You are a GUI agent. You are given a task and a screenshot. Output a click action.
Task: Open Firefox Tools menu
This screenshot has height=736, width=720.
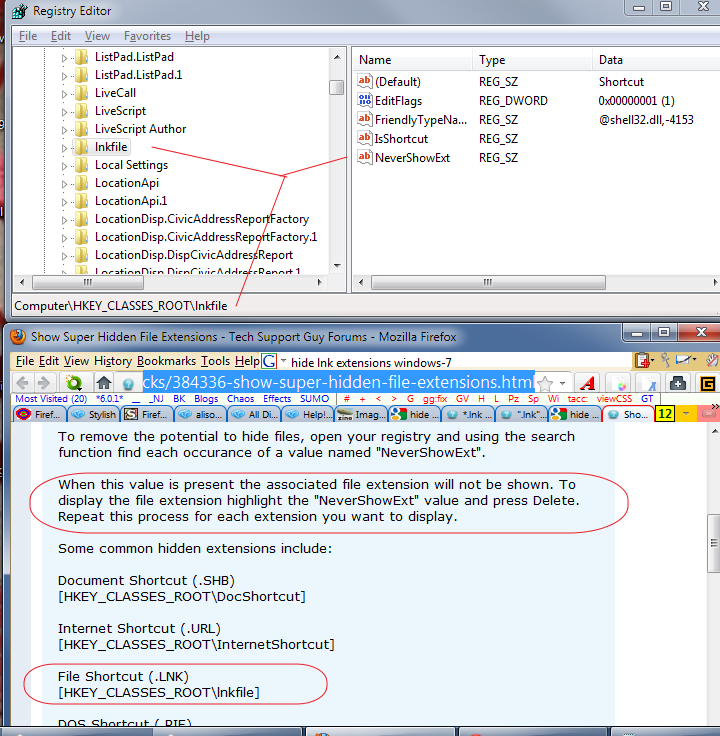tap(215, 361)
